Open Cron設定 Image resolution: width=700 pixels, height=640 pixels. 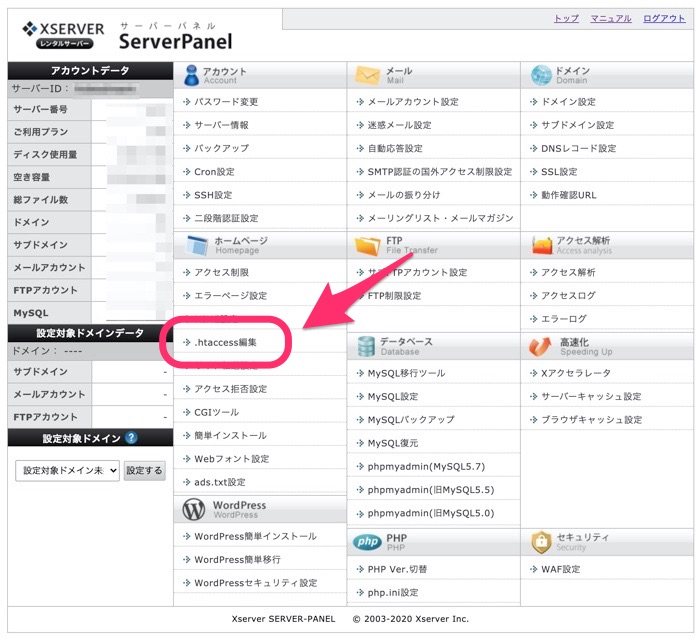pos(214,172)
